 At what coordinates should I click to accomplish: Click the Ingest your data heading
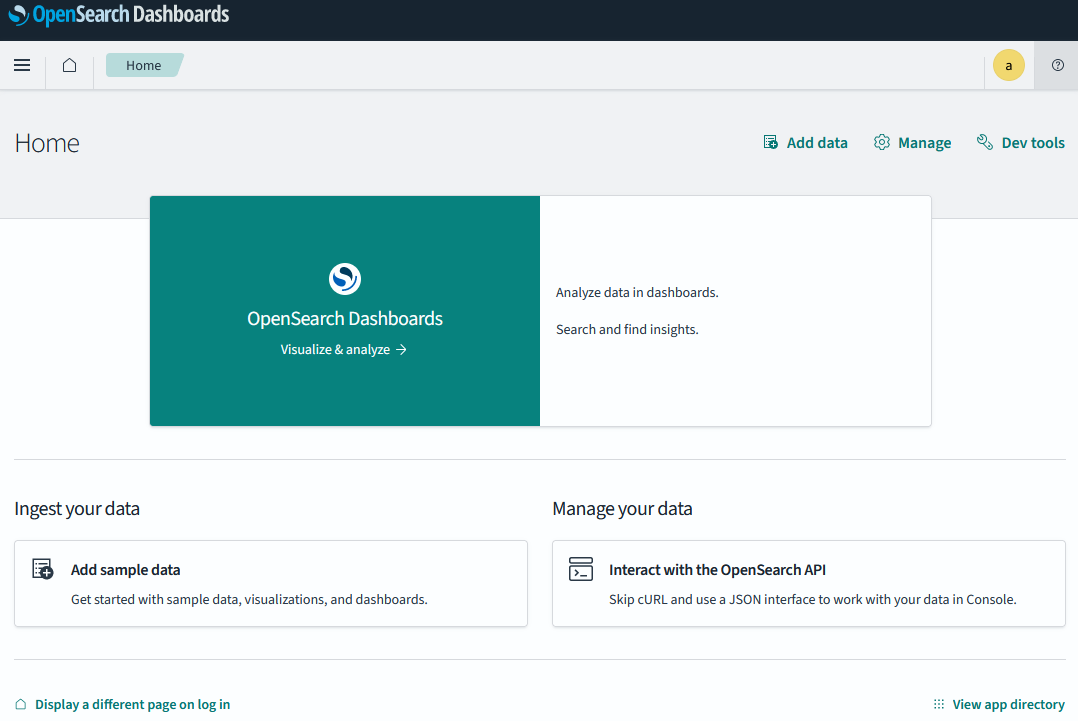click(77, 509)
